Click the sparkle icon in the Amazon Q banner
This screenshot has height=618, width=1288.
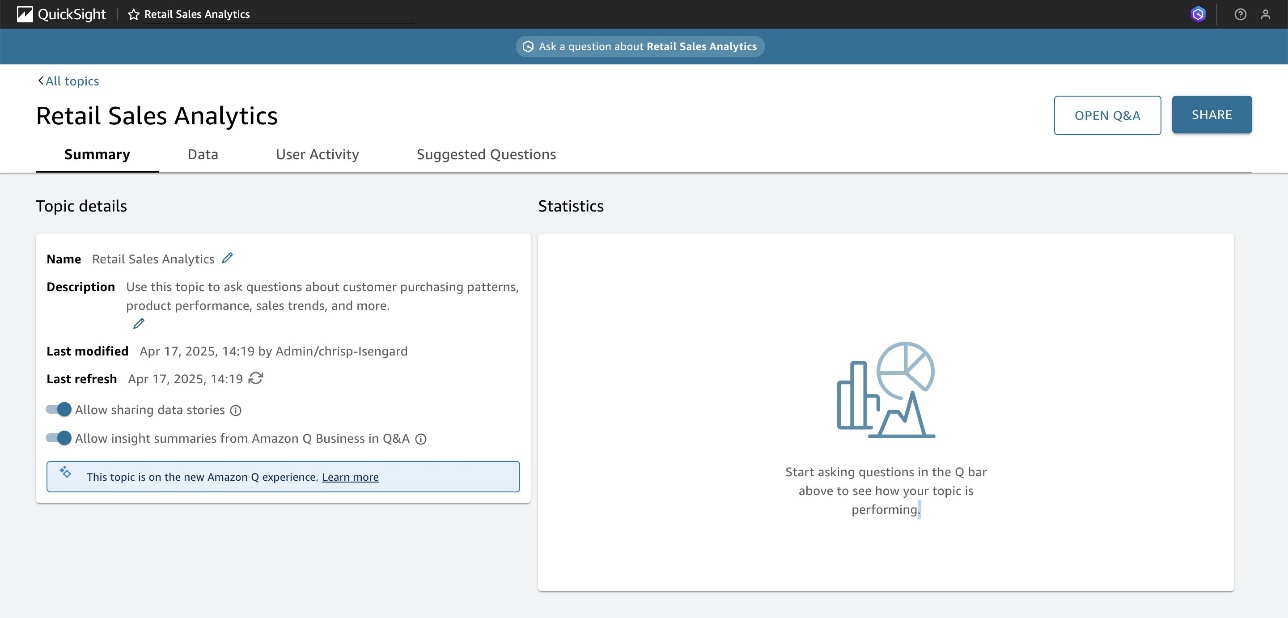point(66,473)
